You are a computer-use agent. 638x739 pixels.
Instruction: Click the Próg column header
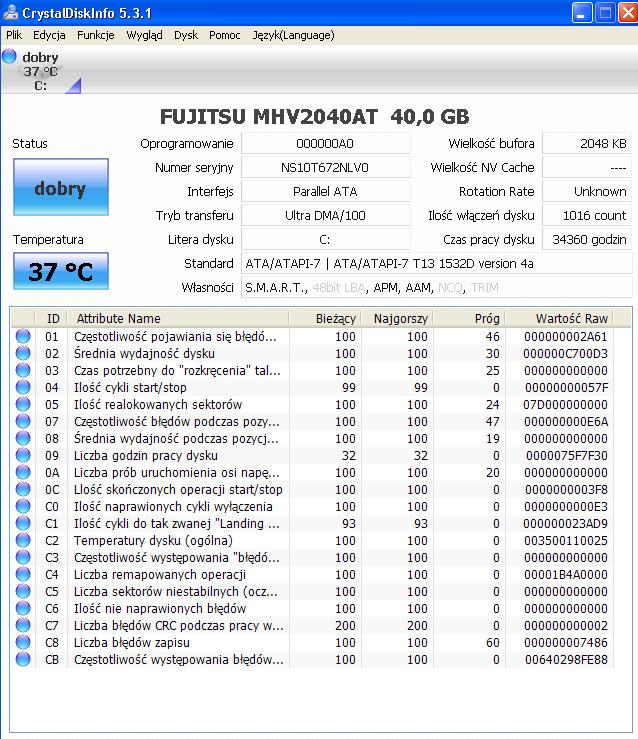click(x=469, y=319)
